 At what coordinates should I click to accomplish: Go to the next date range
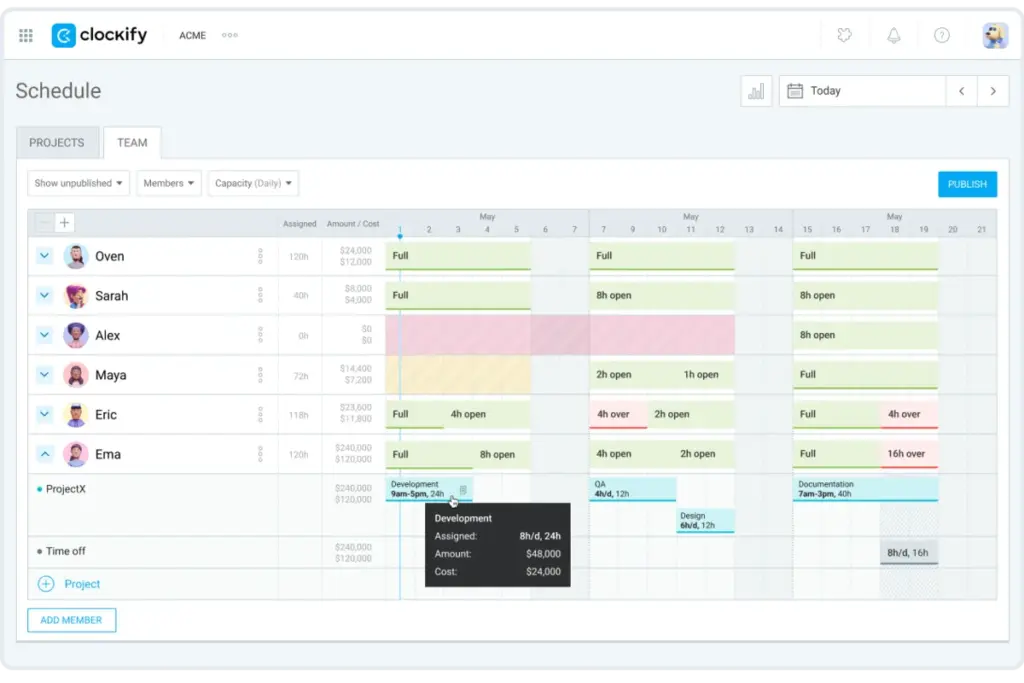tap(993, 91)
